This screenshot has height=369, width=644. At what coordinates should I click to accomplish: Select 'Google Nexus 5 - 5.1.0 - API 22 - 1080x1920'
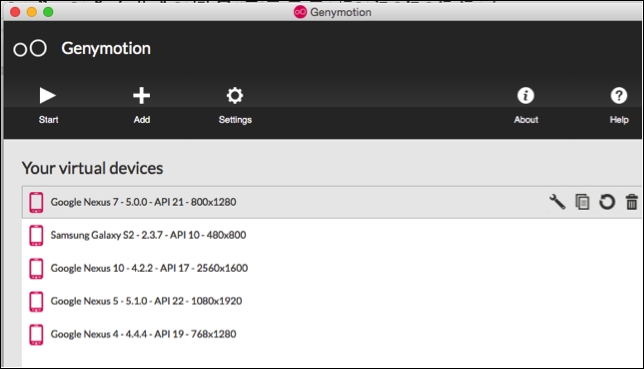coord(146,301)
